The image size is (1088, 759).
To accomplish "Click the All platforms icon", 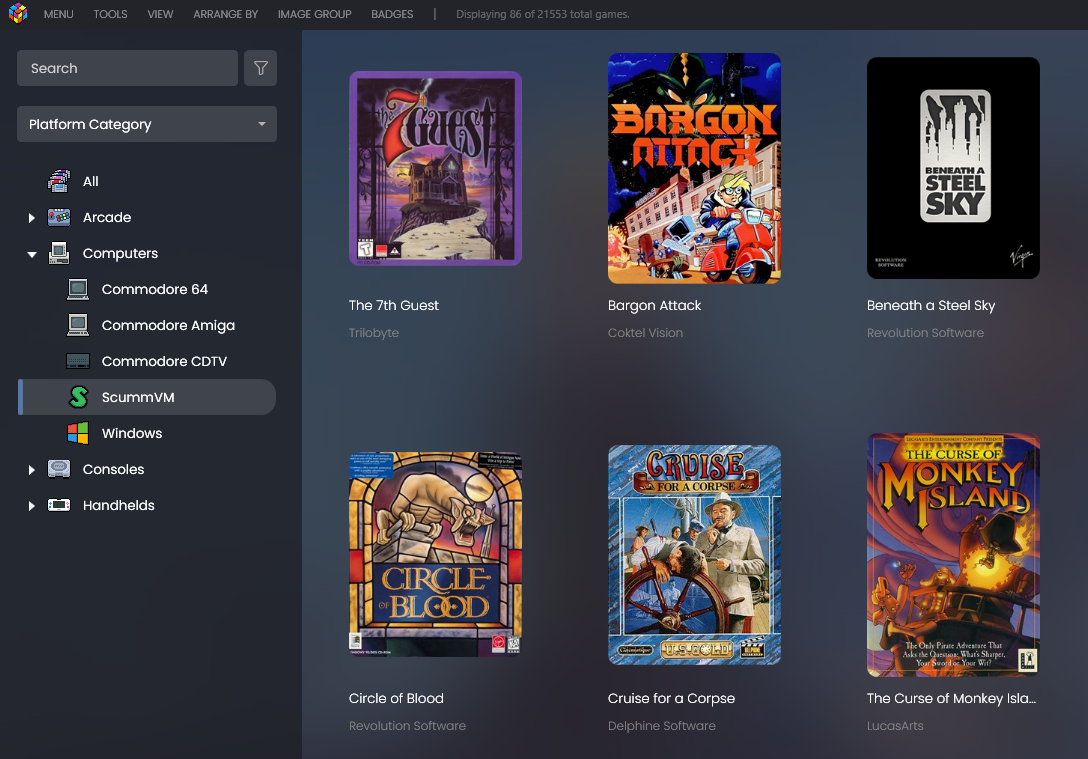I will point(59,181).
